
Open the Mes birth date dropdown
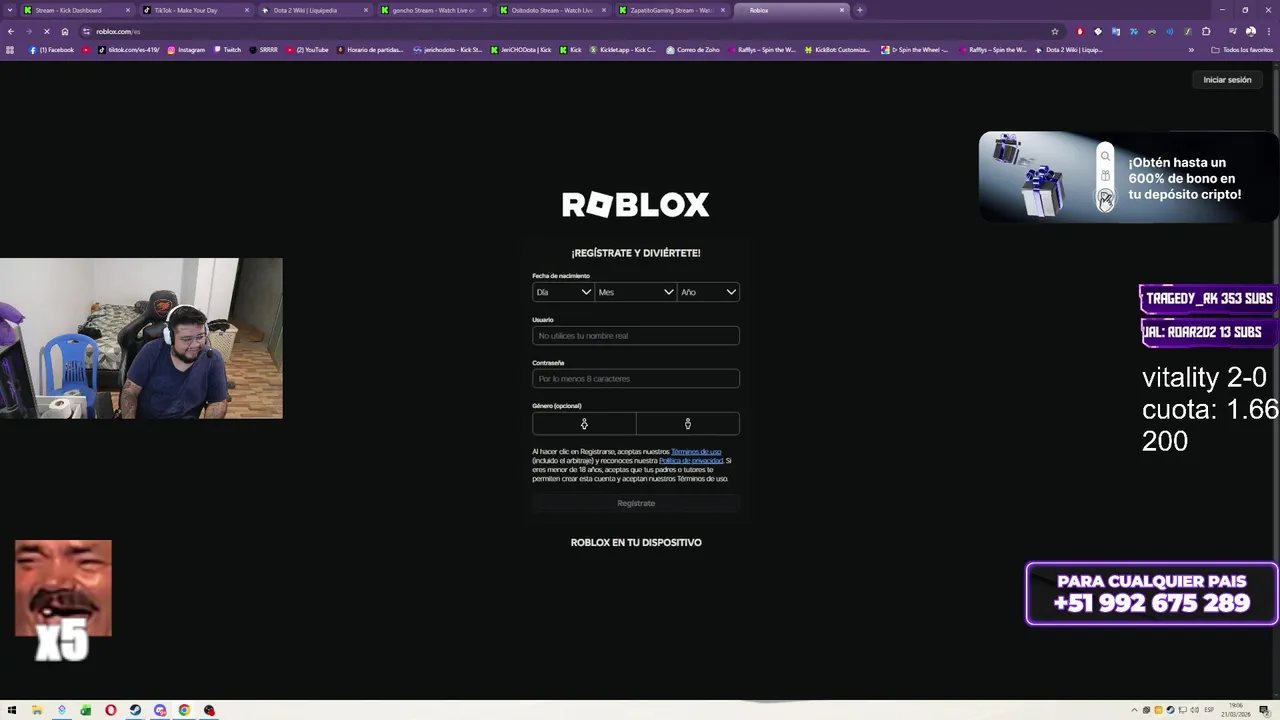(636, 292)
